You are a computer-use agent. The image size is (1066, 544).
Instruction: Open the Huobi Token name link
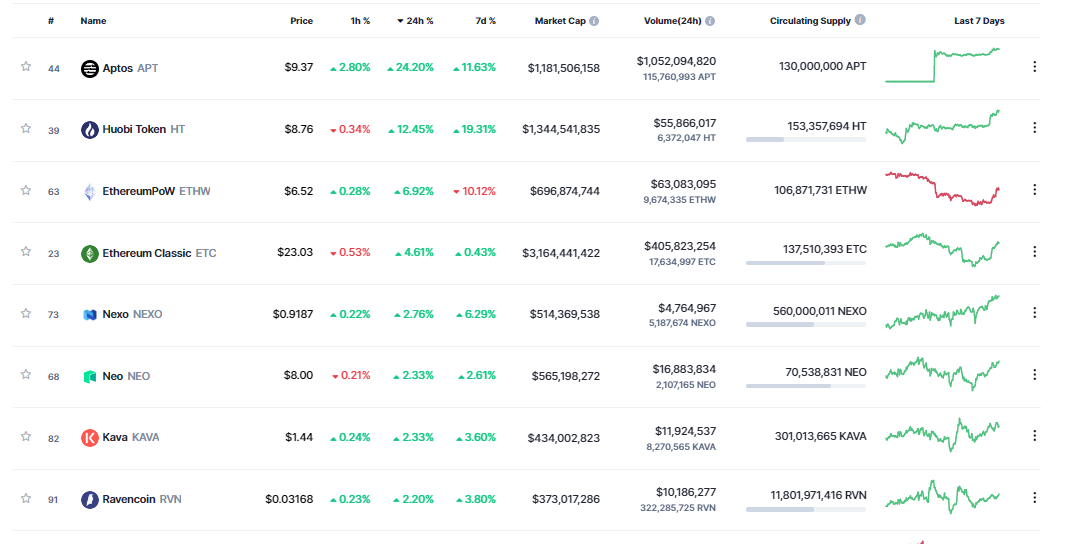pos(134,130)
